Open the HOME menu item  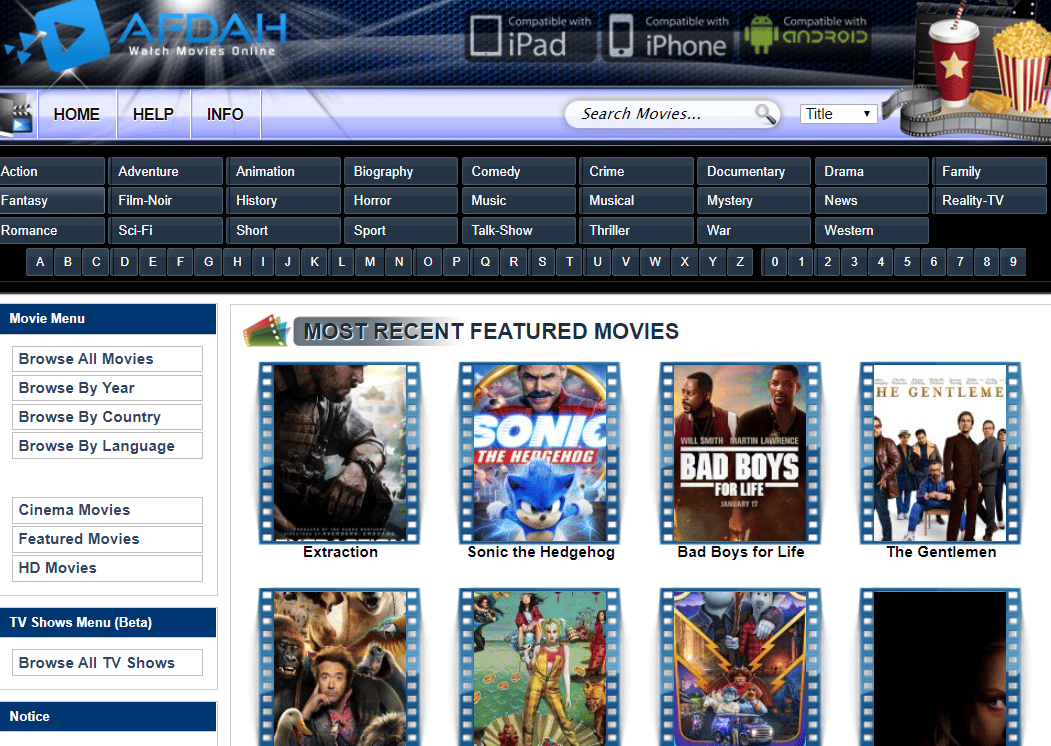(77, 115)
